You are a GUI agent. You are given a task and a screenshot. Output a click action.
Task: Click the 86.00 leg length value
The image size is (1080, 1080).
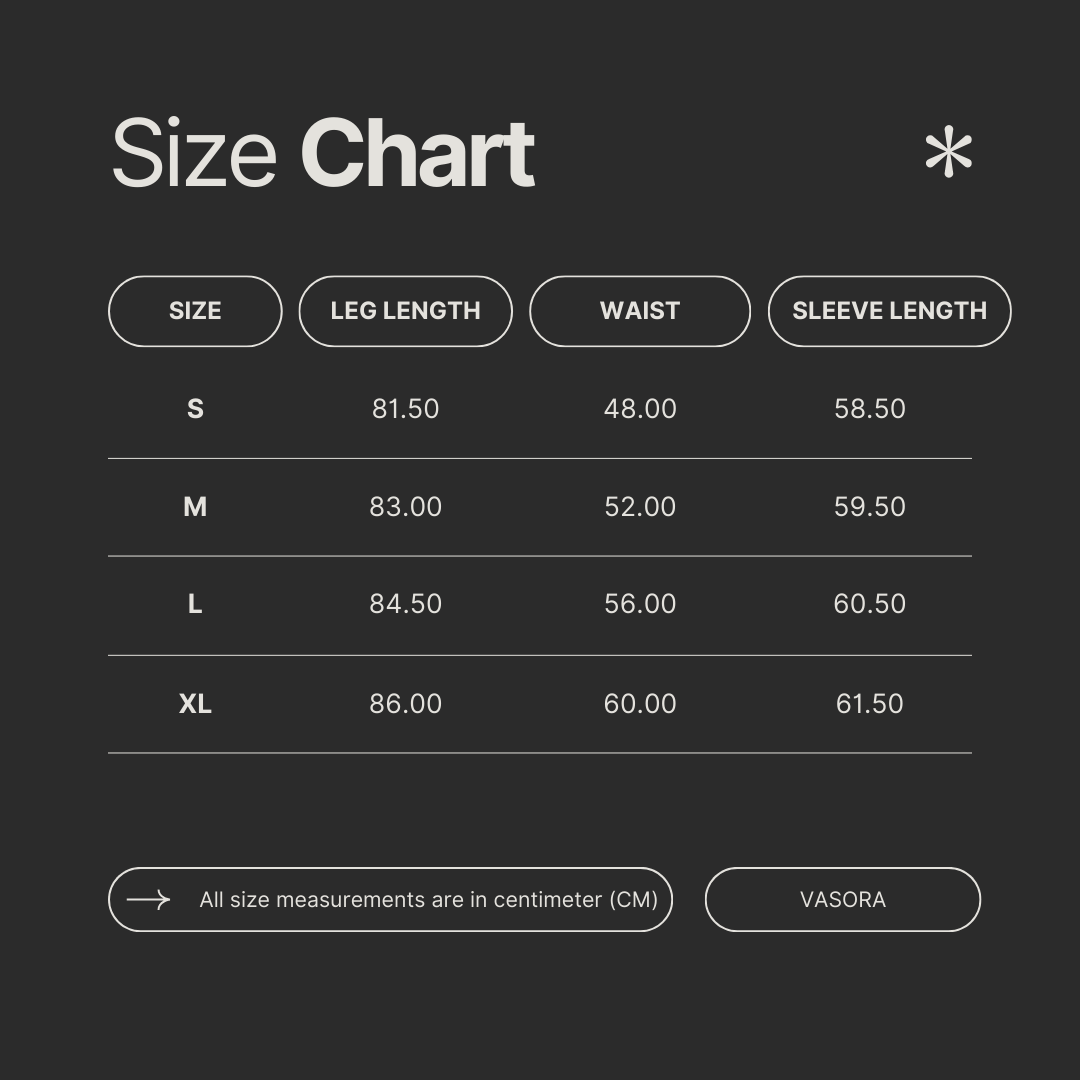406,704
